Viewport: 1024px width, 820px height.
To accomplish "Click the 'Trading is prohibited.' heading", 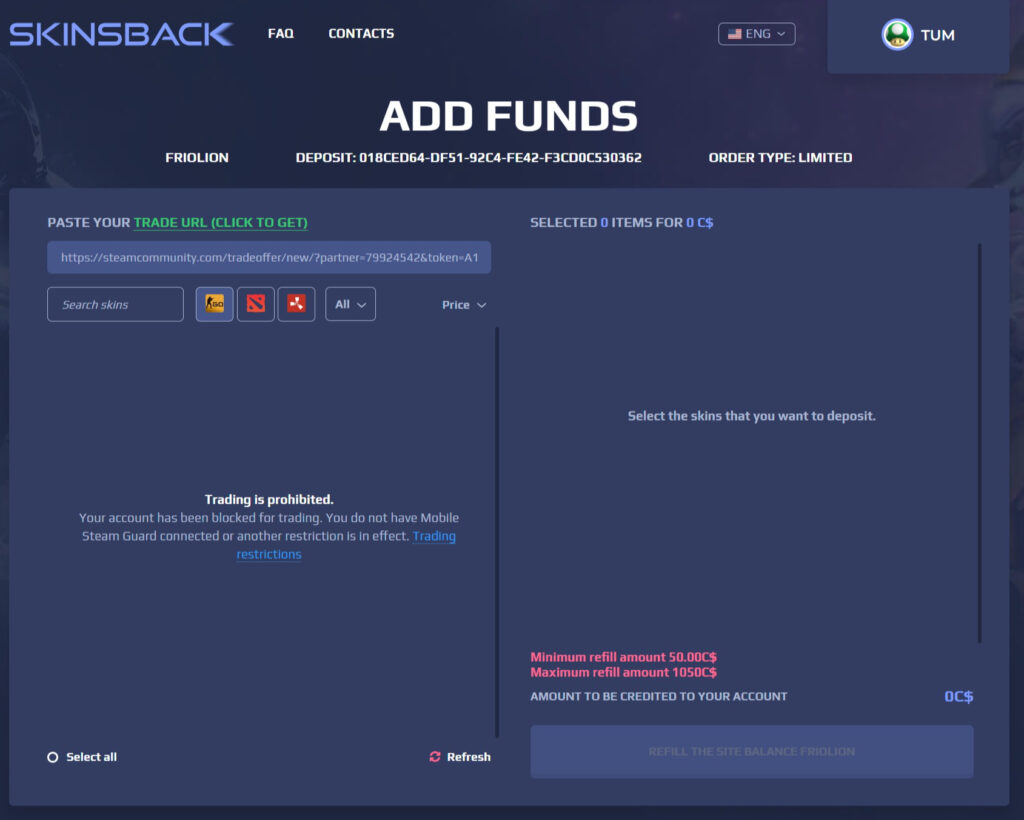I will coord(269,499).
